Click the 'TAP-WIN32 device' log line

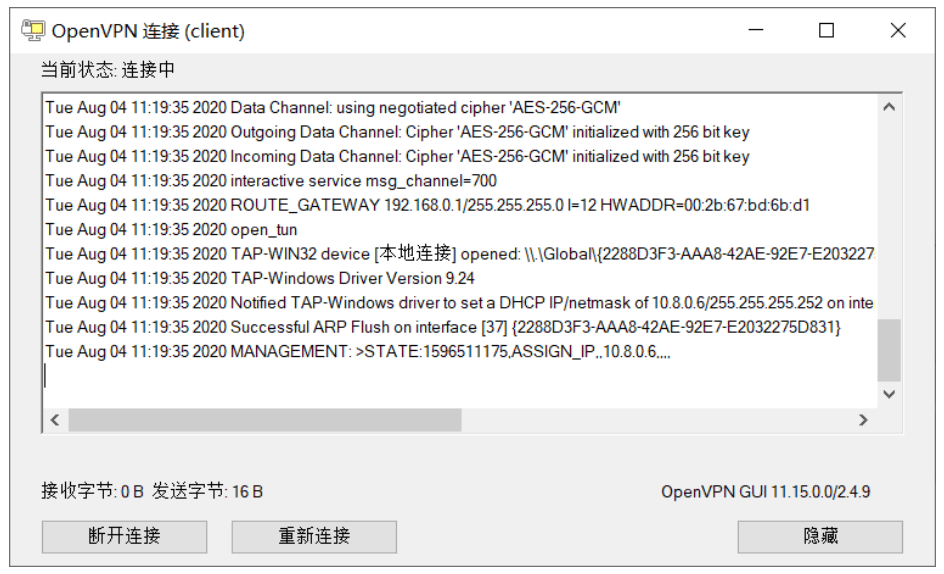[x=460, y=254]
